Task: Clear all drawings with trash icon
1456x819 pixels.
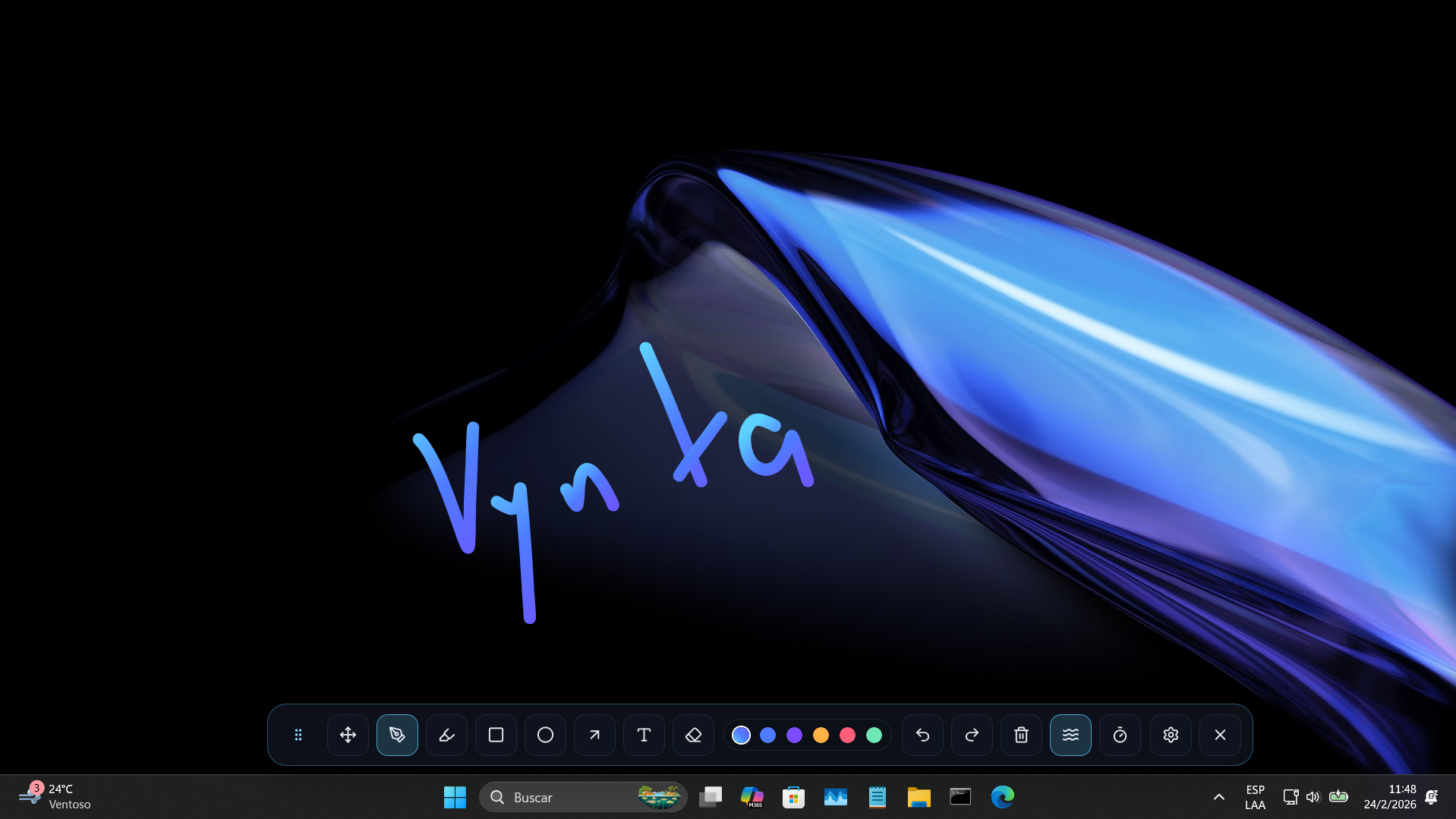Action: point(1021,735)
